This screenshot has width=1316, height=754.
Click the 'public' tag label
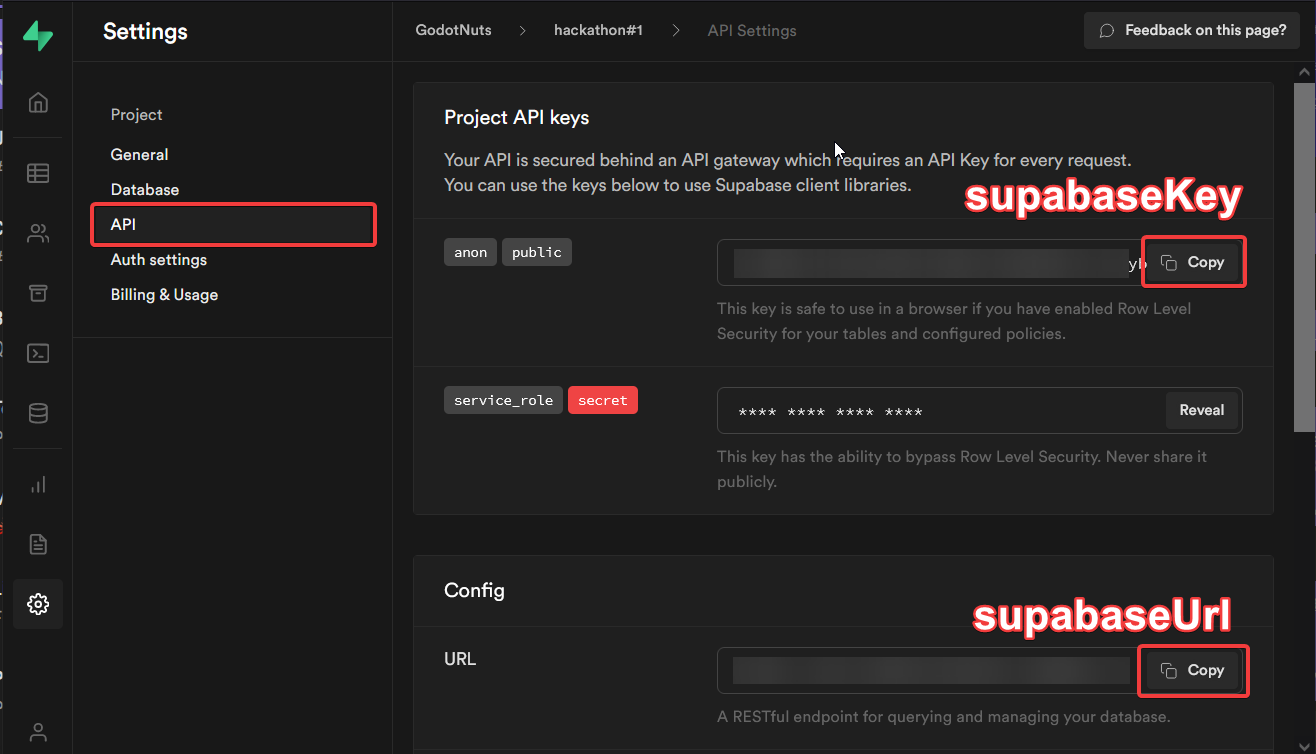[537, 252]
